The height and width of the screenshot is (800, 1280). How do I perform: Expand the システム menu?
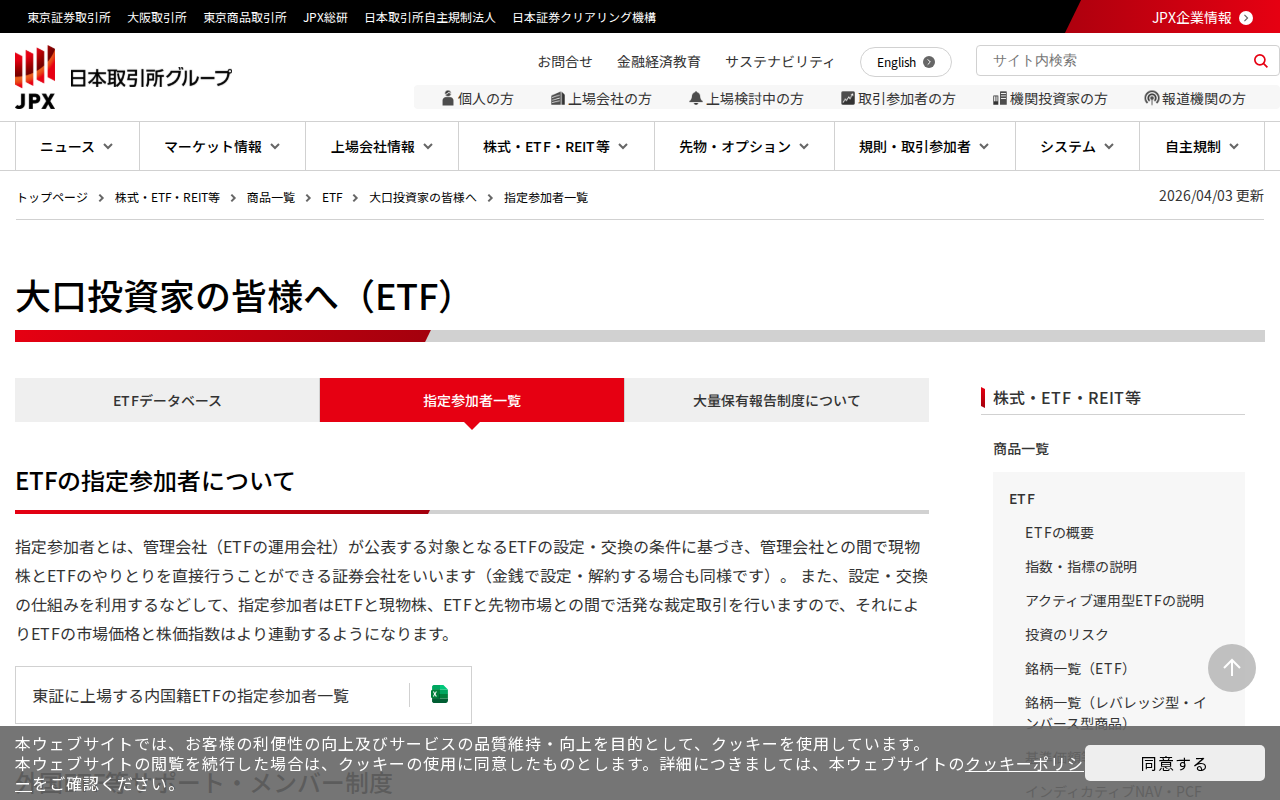click(1077, 146)
